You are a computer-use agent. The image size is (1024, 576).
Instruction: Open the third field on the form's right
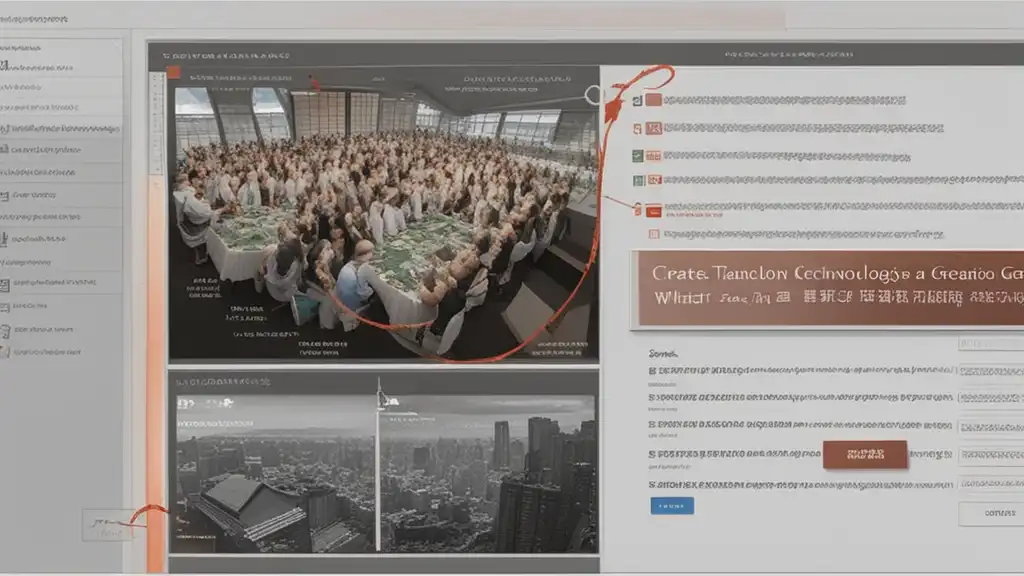pyautogui.click(x=989, y=398)
